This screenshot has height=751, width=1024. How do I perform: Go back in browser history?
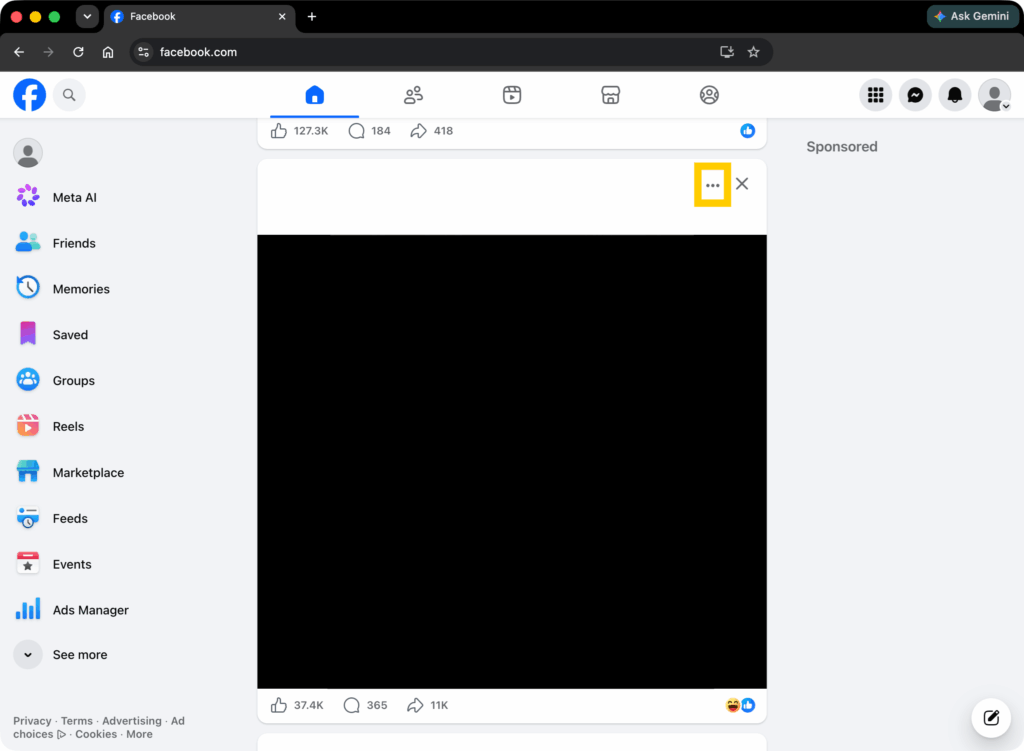tap(19, 52)
